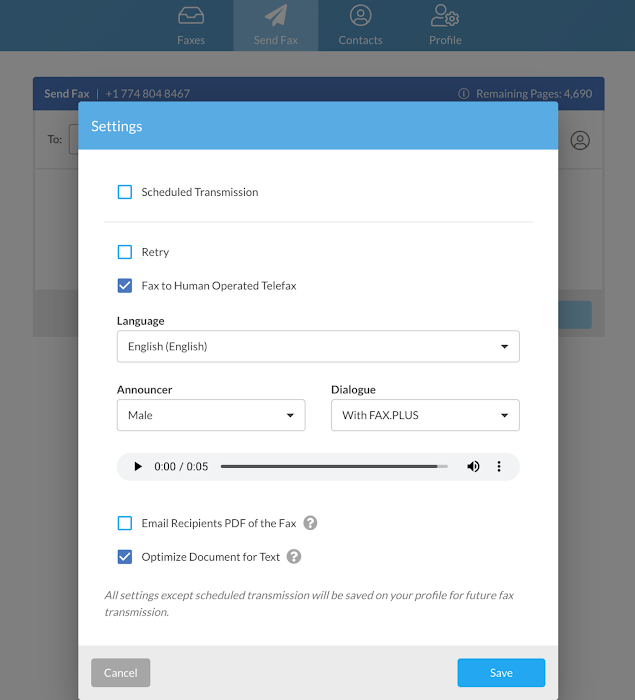Open the Faxes inbox icon
This screenshot has width=635, height=700.
(190, 17)
